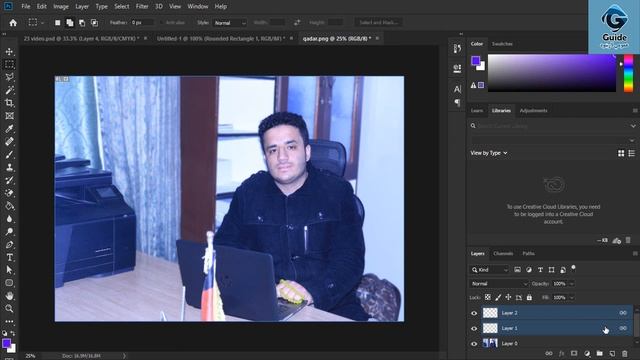Add a layer style with fx icon
This screenshot has width=640, height=360.
click(x=561, y=353)
